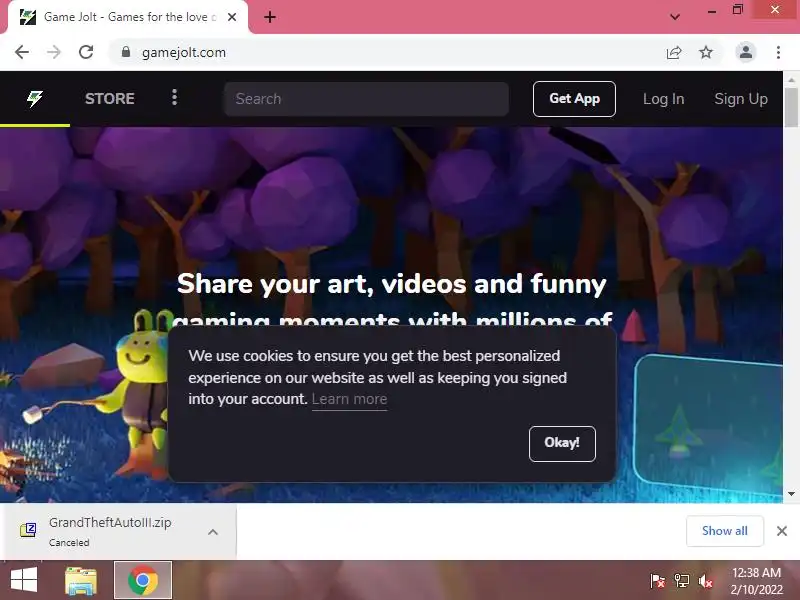Screen dimensions: 800x600
Task: Click the page scrollbar down arrow
Action: click(791, 494)
